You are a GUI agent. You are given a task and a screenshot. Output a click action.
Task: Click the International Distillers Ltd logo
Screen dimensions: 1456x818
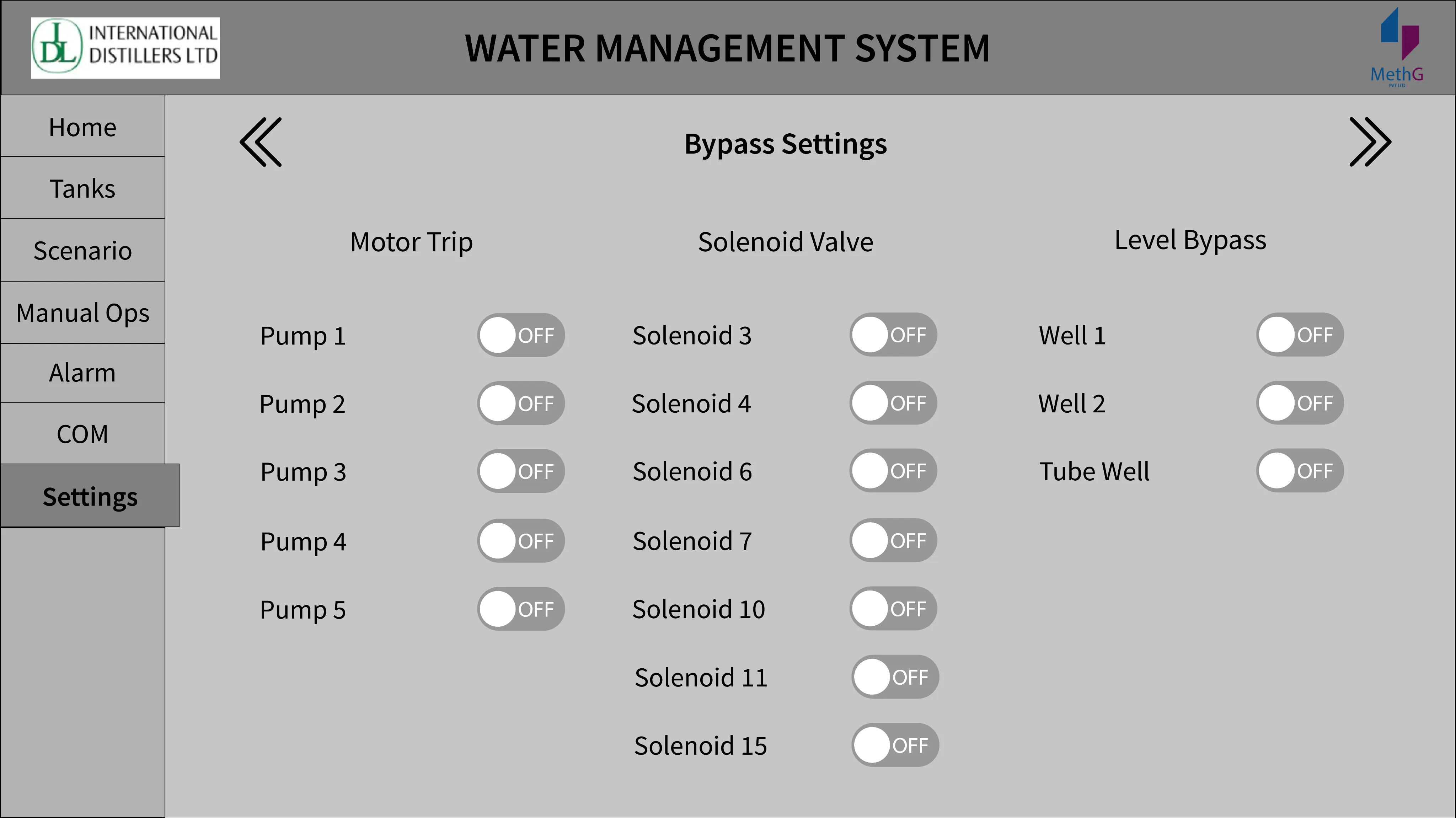coord(125,48)
